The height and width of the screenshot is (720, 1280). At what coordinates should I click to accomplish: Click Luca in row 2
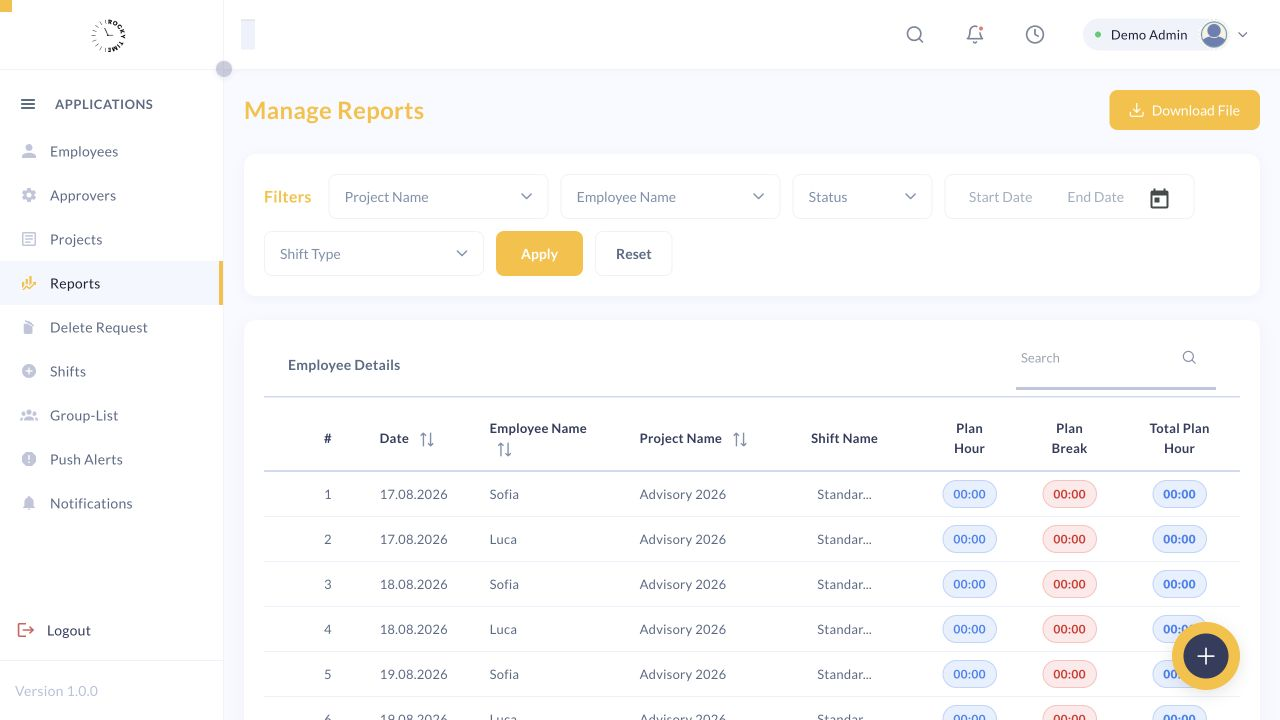[503, 539]
